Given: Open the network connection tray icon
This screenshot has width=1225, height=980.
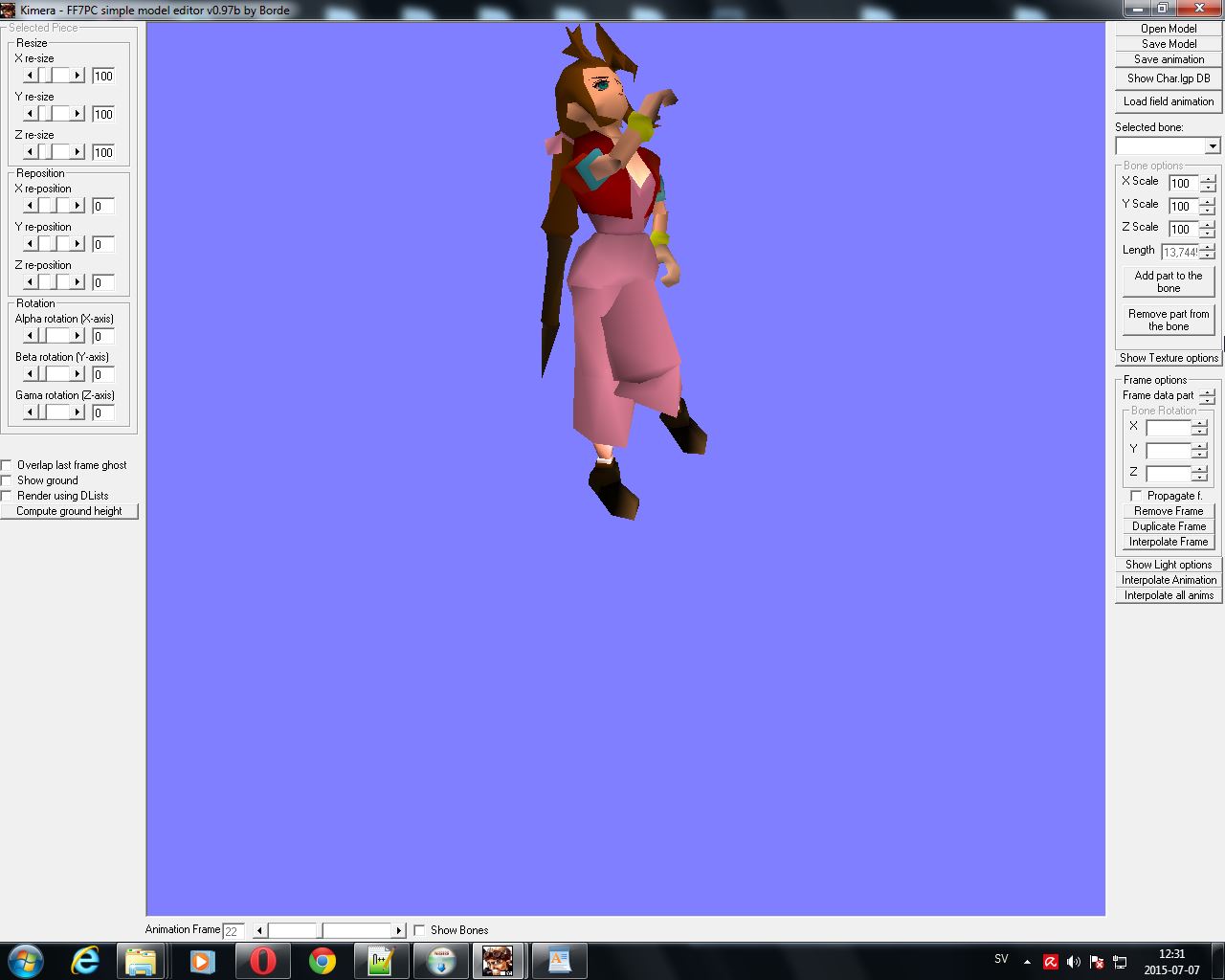Looking at the screenshot, I should tap(1120, 962).
